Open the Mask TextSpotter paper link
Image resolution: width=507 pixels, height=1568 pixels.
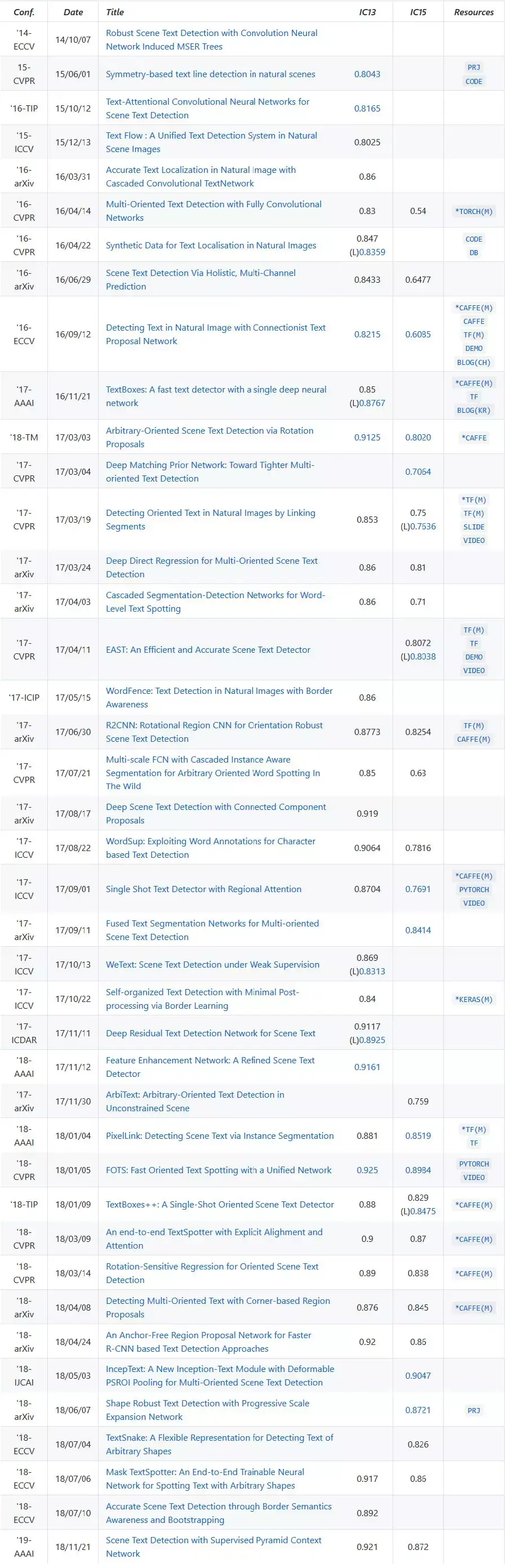click(204, 1478)
